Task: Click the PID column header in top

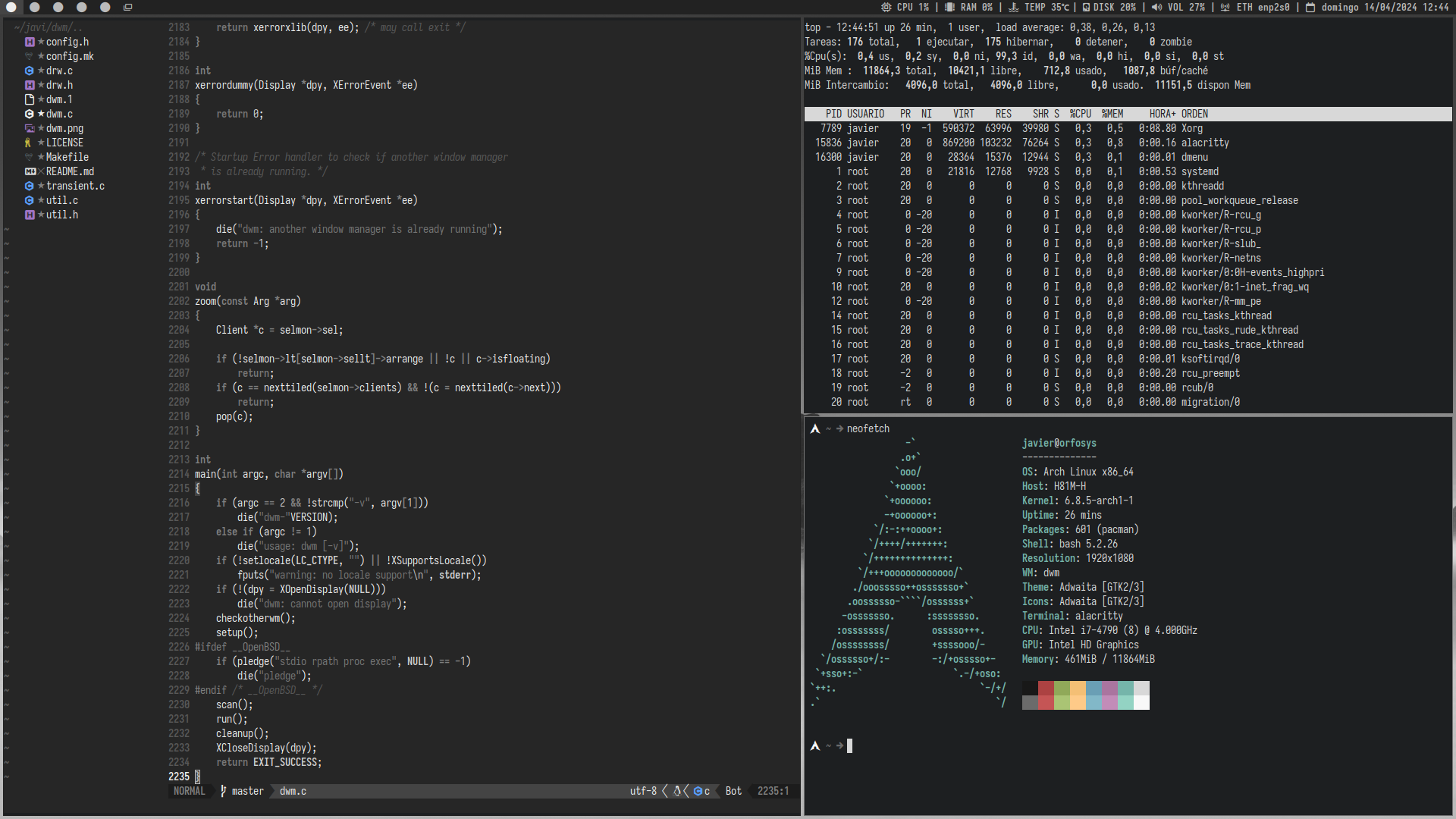Action: [833, 114]
